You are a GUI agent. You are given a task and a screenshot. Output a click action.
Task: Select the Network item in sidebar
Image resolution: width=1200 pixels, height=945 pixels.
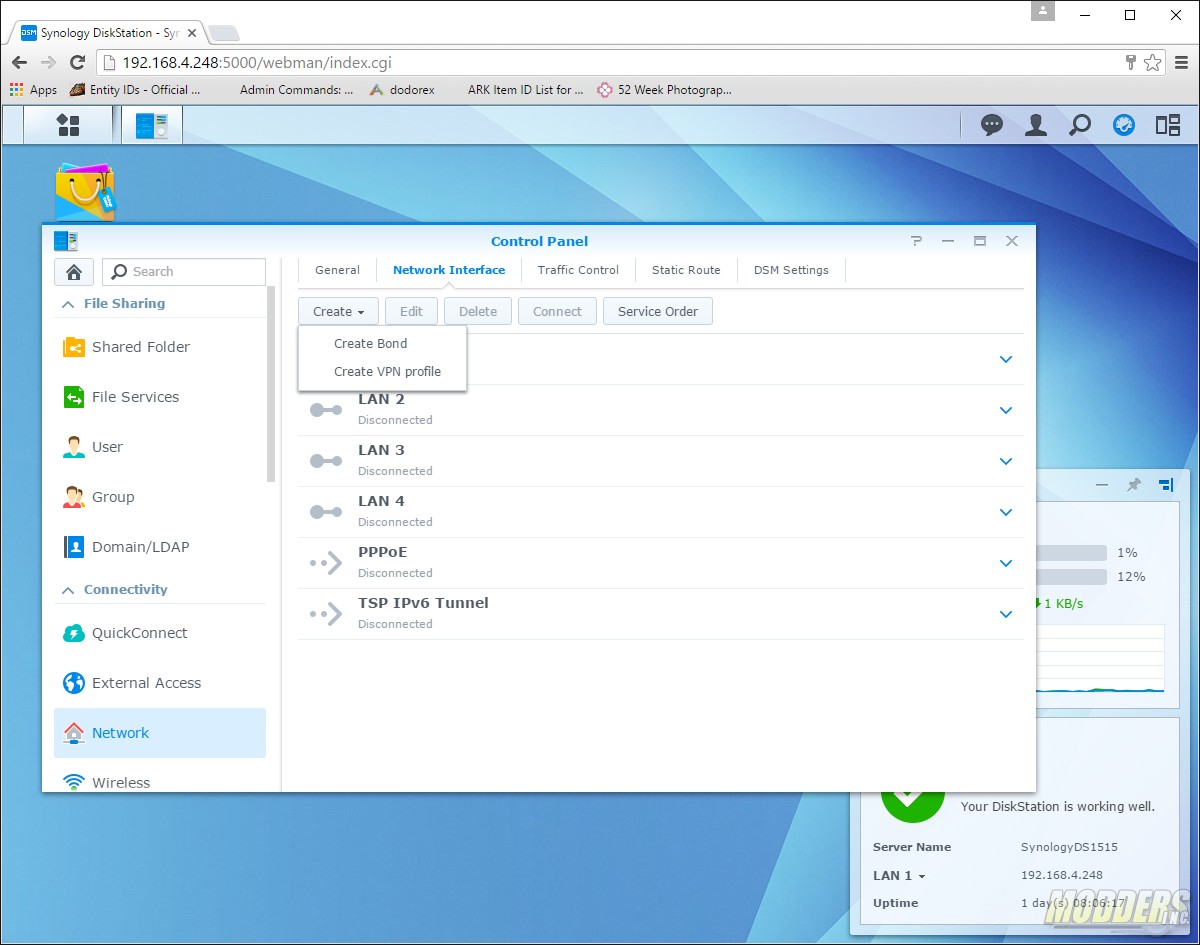160,733
